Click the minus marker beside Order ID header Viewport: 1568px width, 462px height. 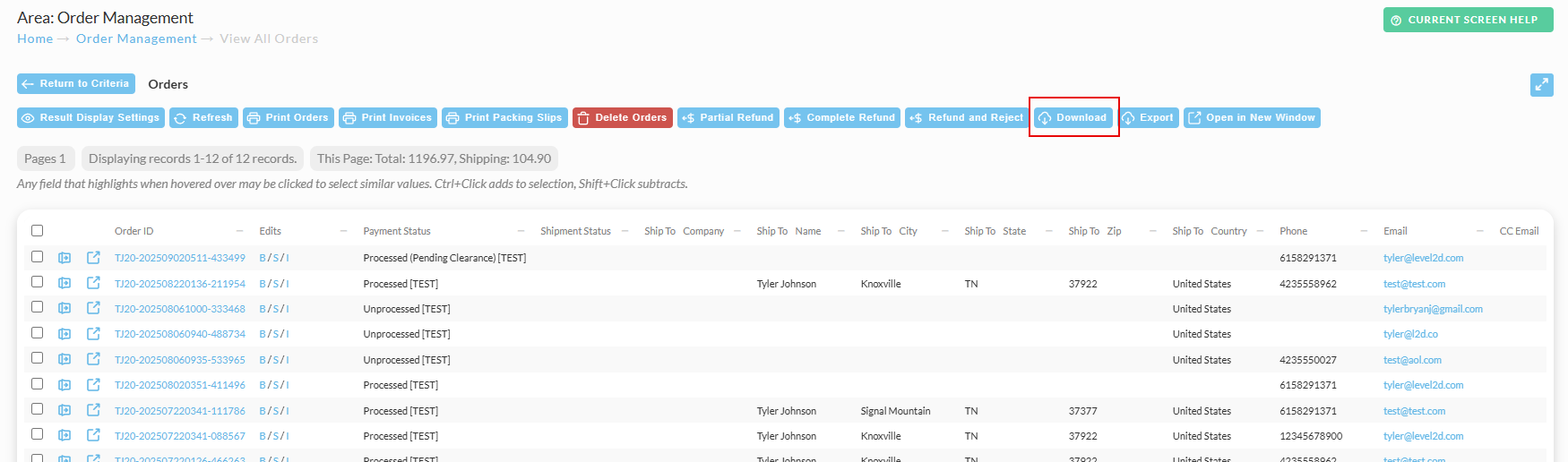pos(239,231)
